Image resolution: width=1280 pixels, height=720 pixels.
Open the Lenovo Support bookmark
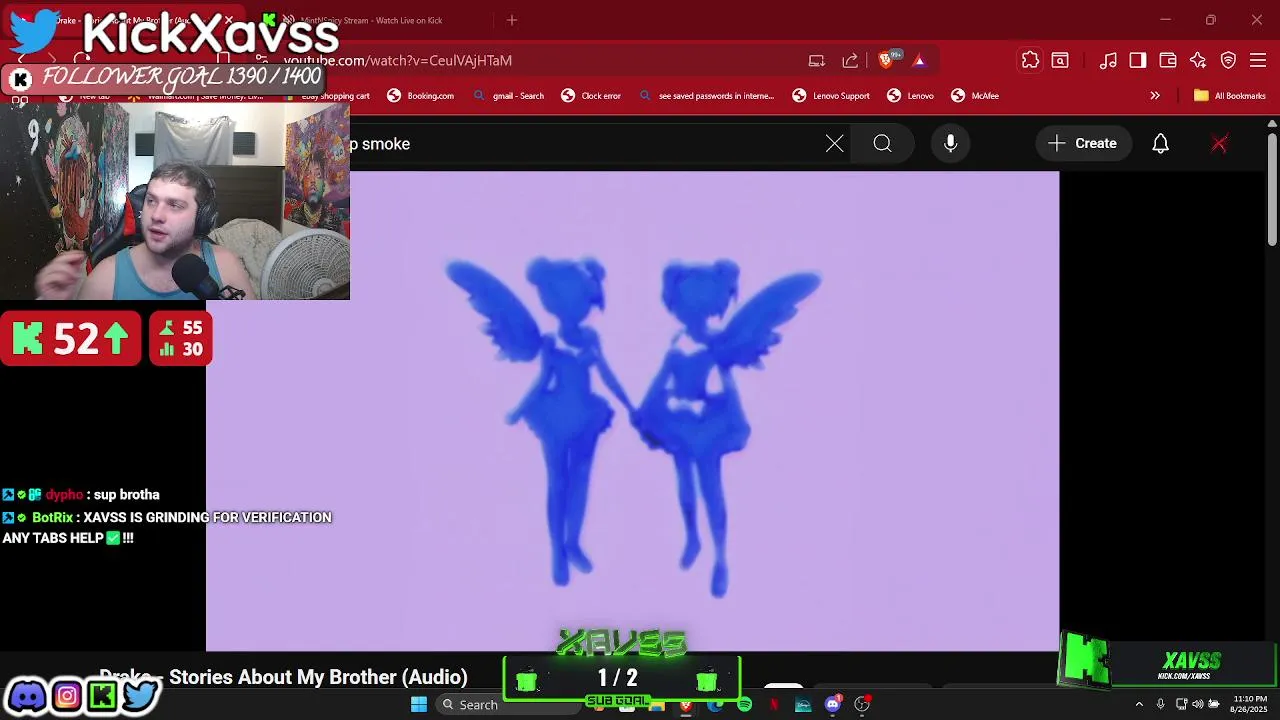click(x=831, y=96)
